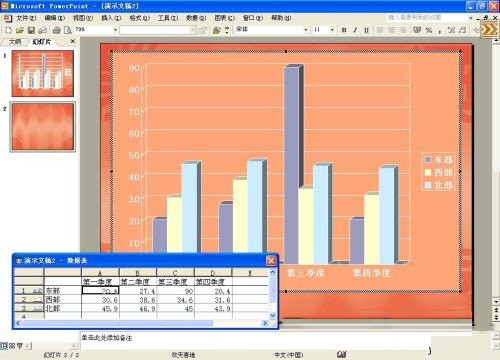Click the datasheet vertical scrollbar down arrow

tap(272, 315)
